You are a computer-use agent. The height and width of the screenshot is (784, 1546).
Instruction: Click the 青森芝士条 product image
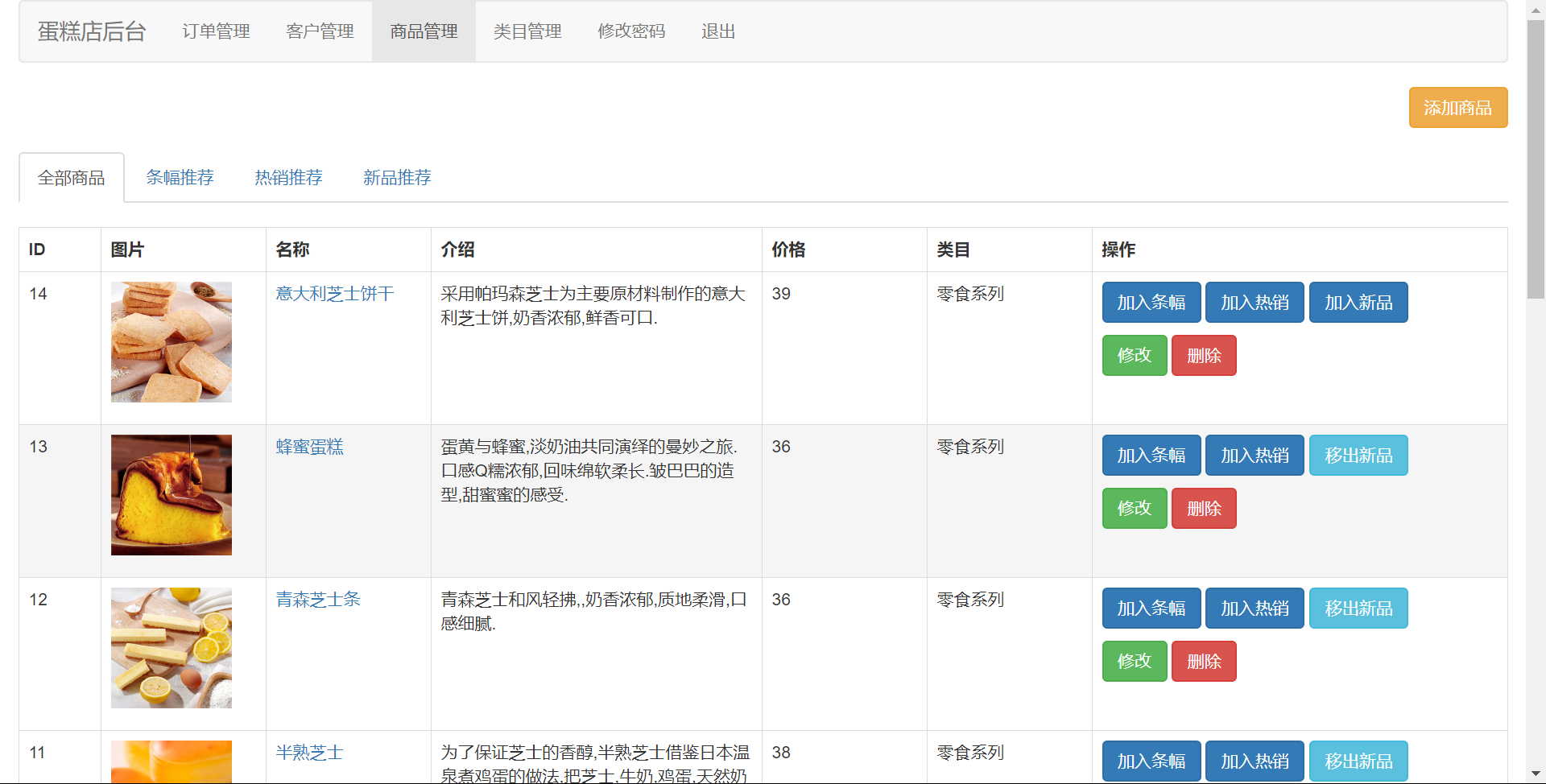(172, 648)
